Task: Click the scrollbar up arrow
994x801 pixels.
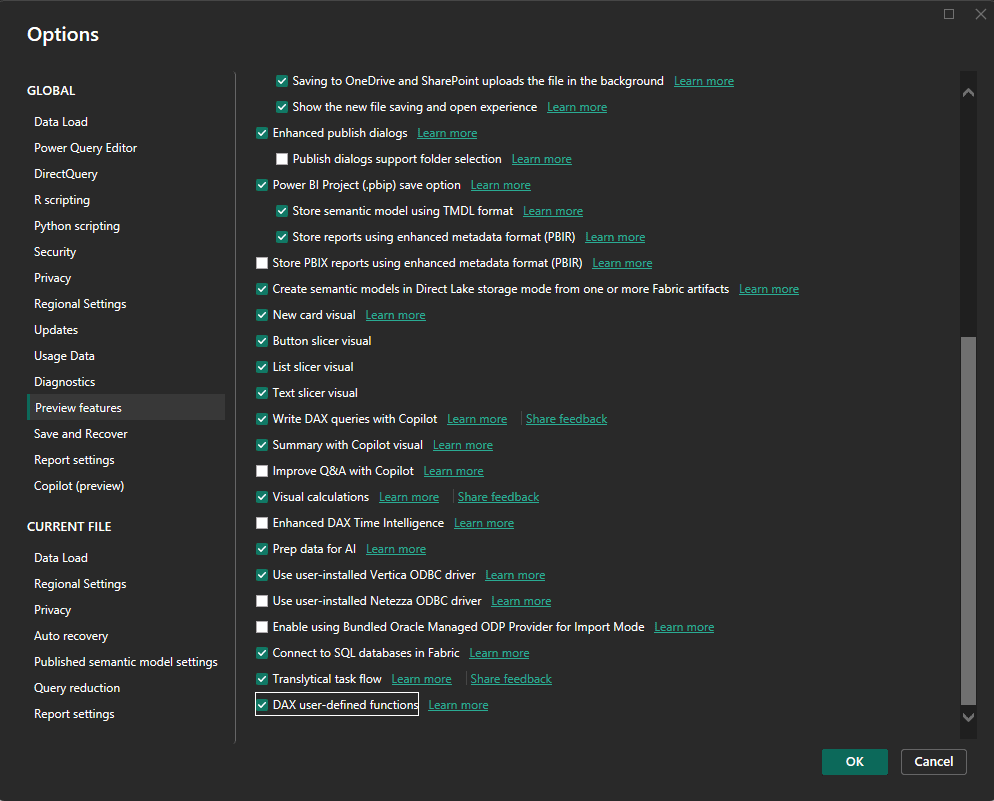Action: pyautogui.click(x=967, y=92)
